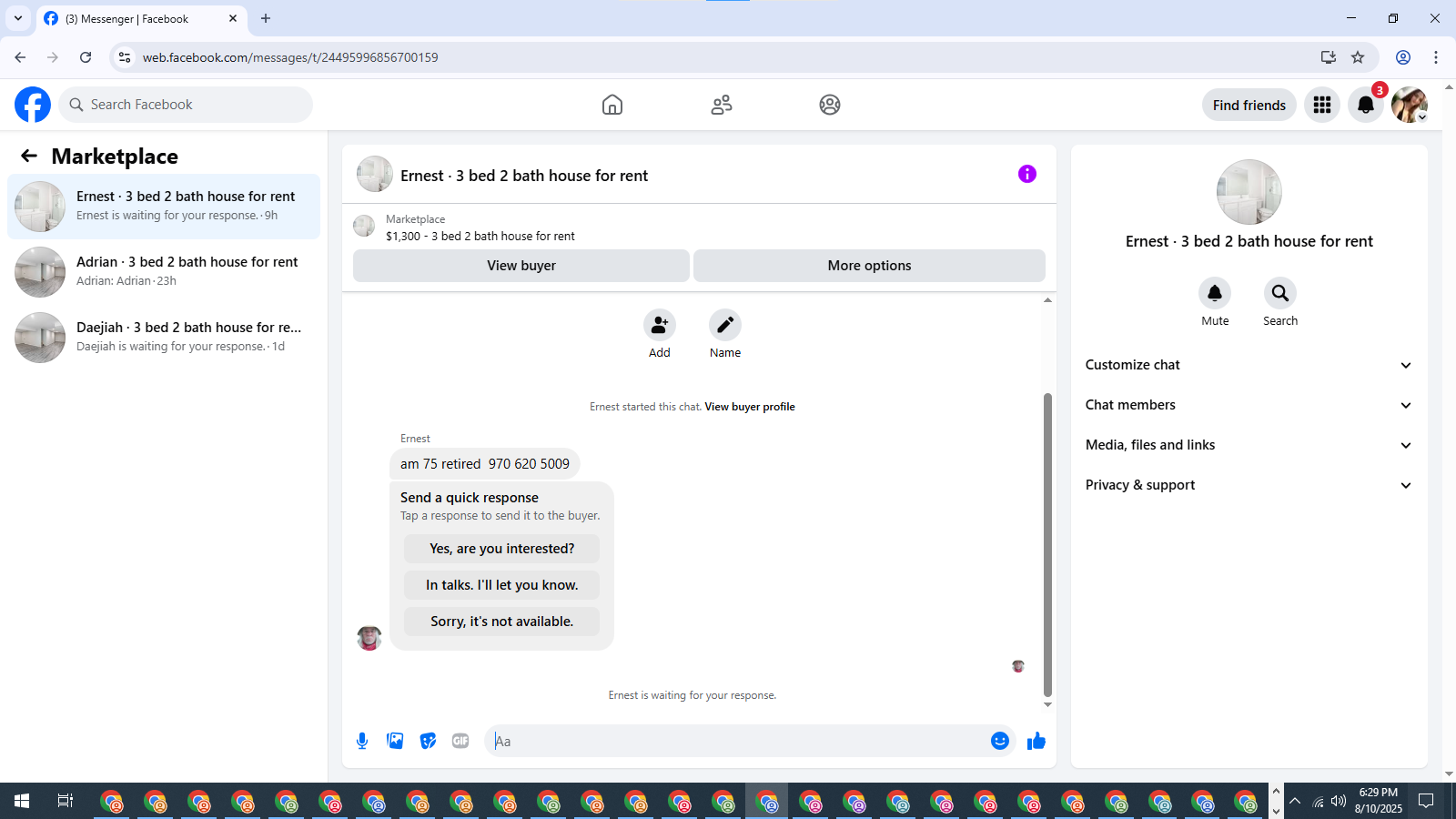Click the chat scrollbar thumb
The height and width of the screenshot is (819, 1456).
pos(1047,544)
